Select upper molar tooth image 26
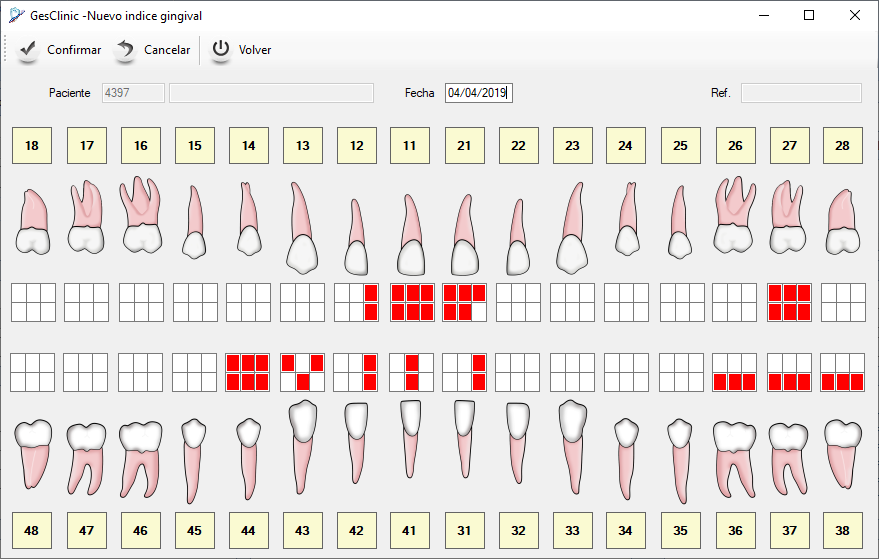Viewport: 879px width, 559px height. (734, 215)
